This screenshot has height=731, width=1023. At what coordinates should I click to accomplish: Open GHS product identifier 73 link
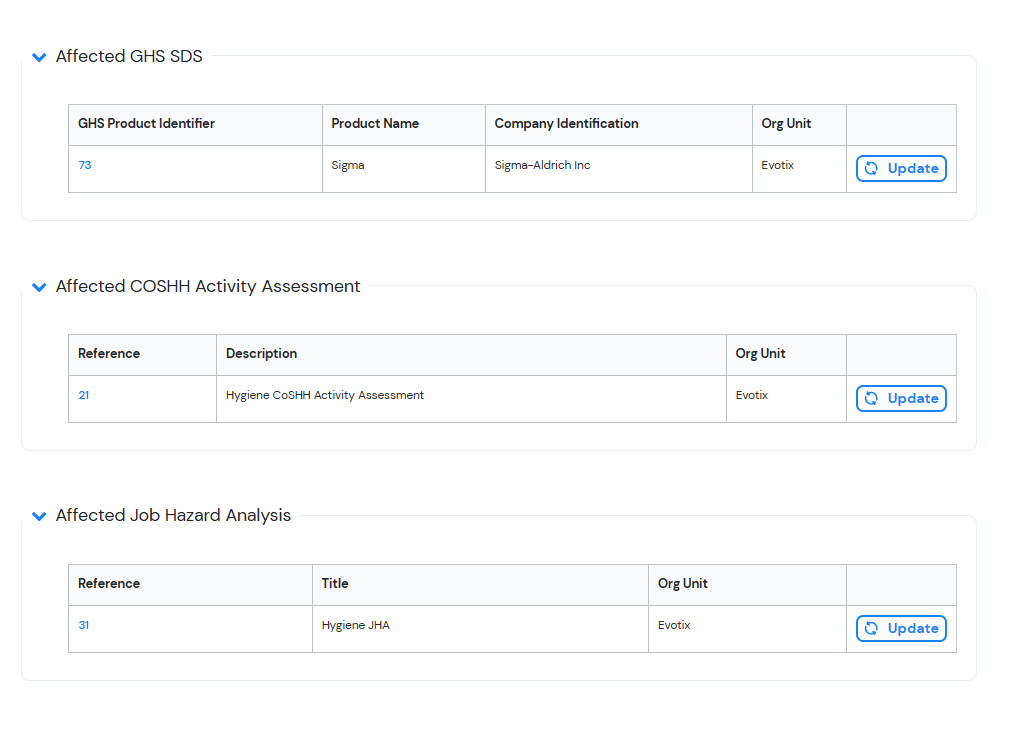85,166
